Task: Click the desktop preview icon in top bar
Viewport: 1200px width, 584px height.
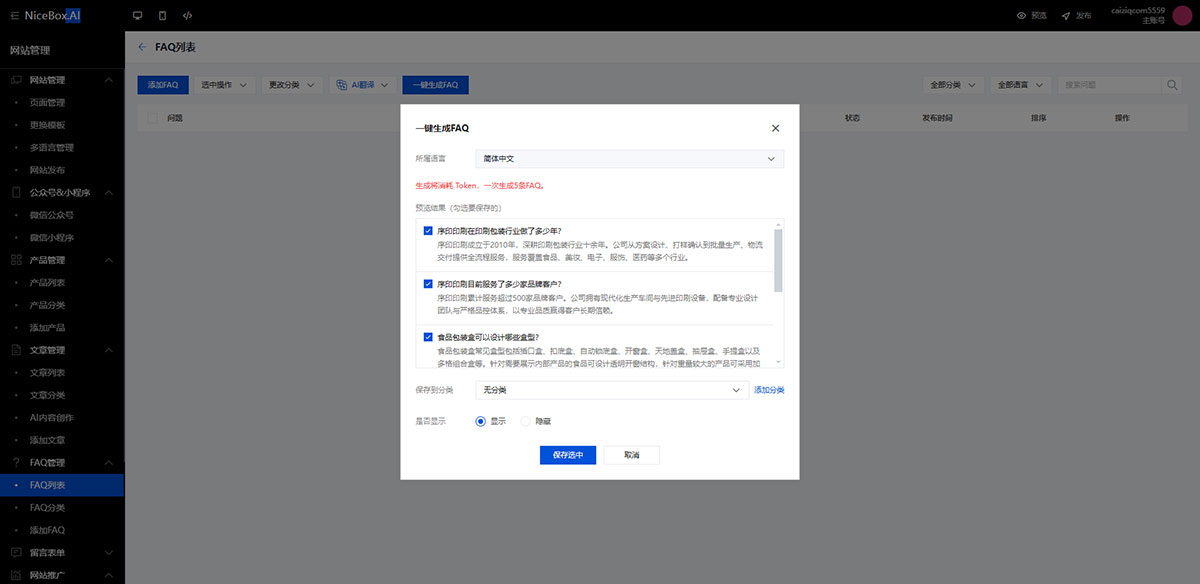Action: pos(137,16)
